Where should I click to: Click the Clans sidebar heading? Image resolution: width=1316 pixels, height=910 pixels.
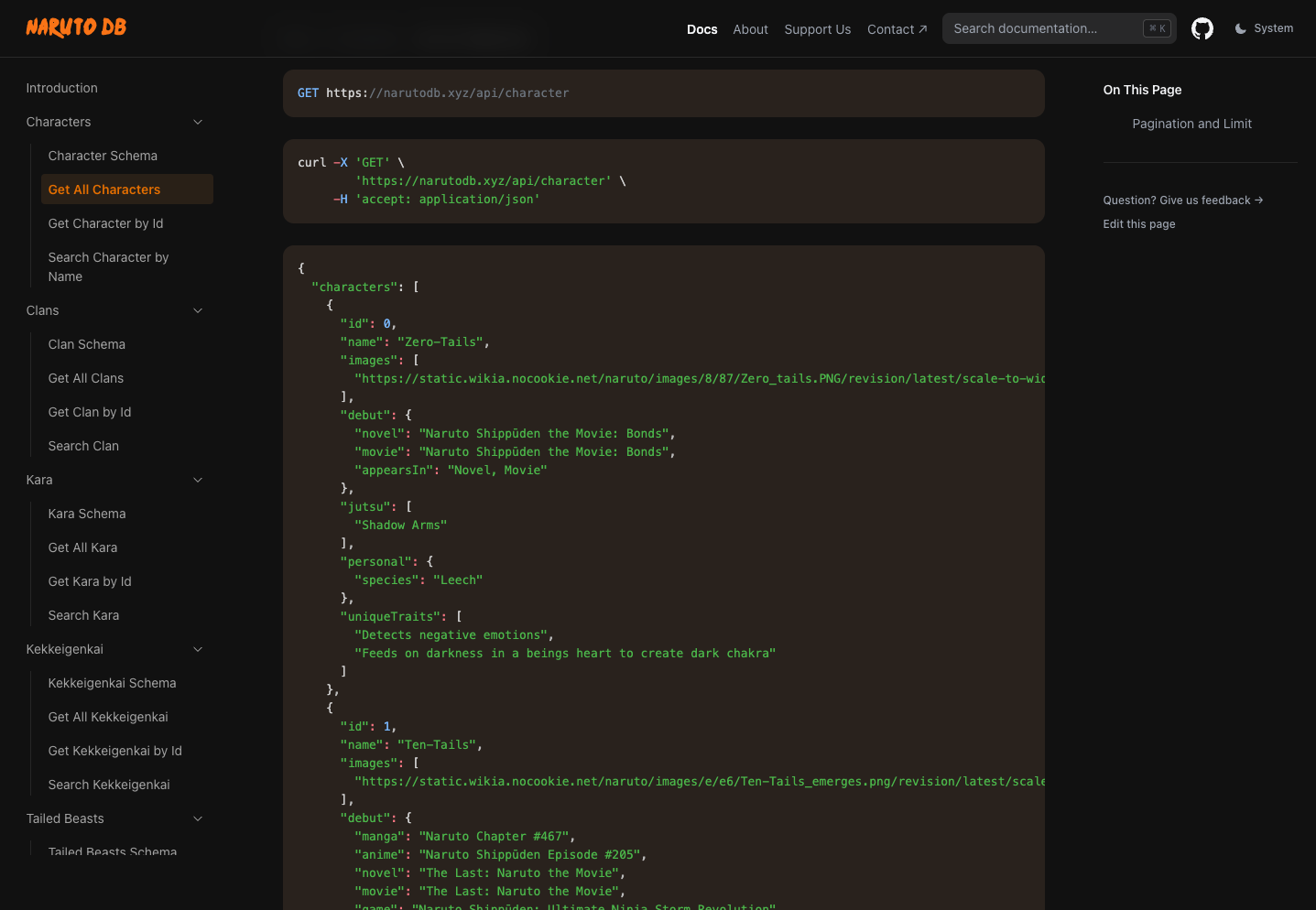point(42,310)
